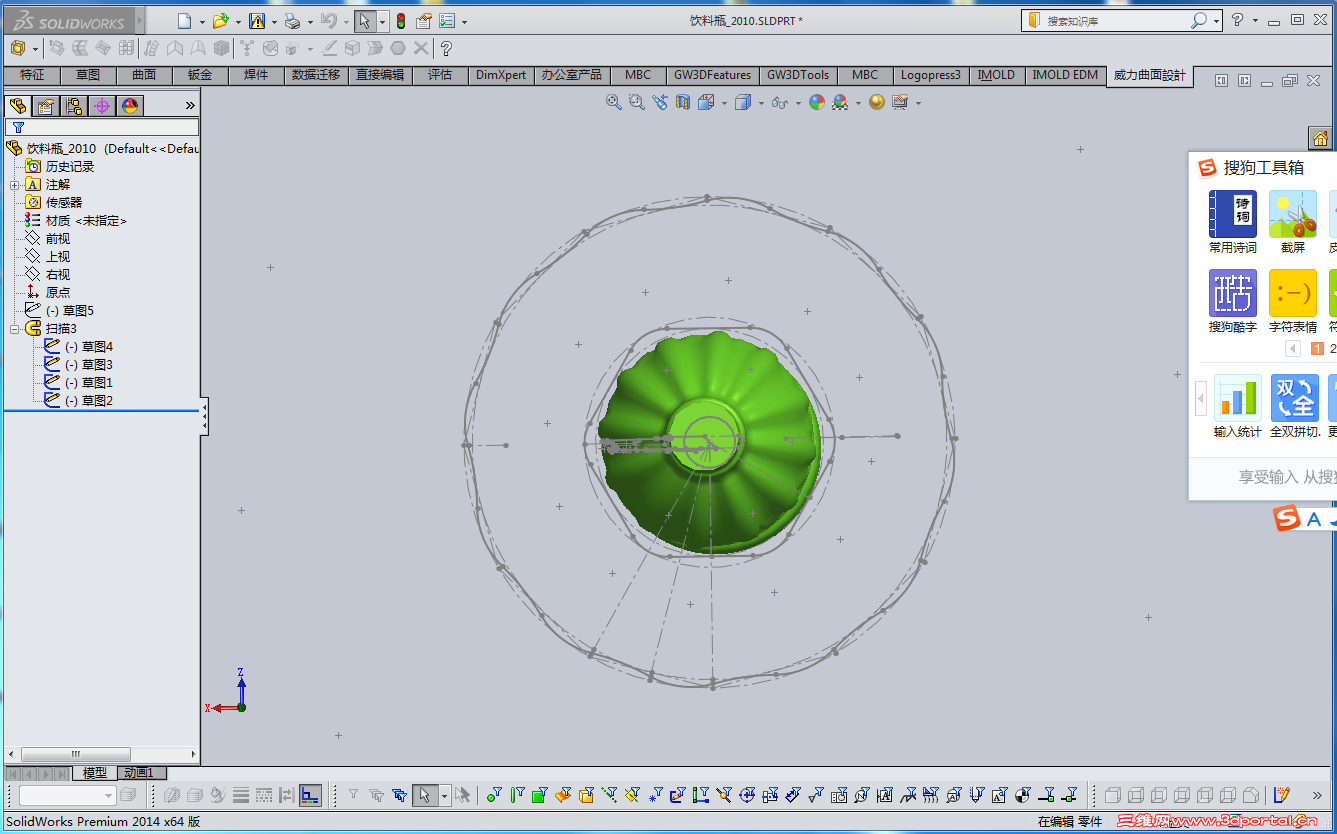Click in the 搜索知识库 search box
1337x834 pixels.
tap(1115, 20)
